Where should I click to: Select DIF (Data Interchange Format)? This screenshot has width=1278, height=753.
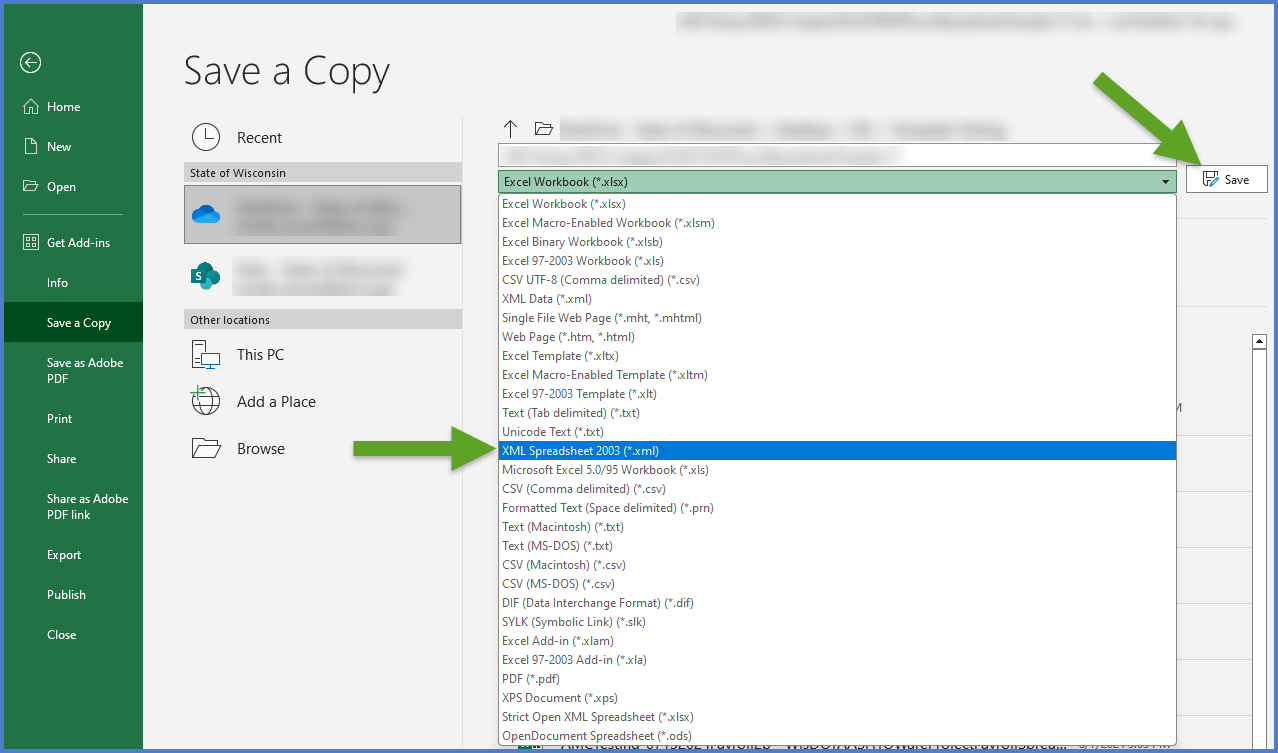click(x=837, y=603)
